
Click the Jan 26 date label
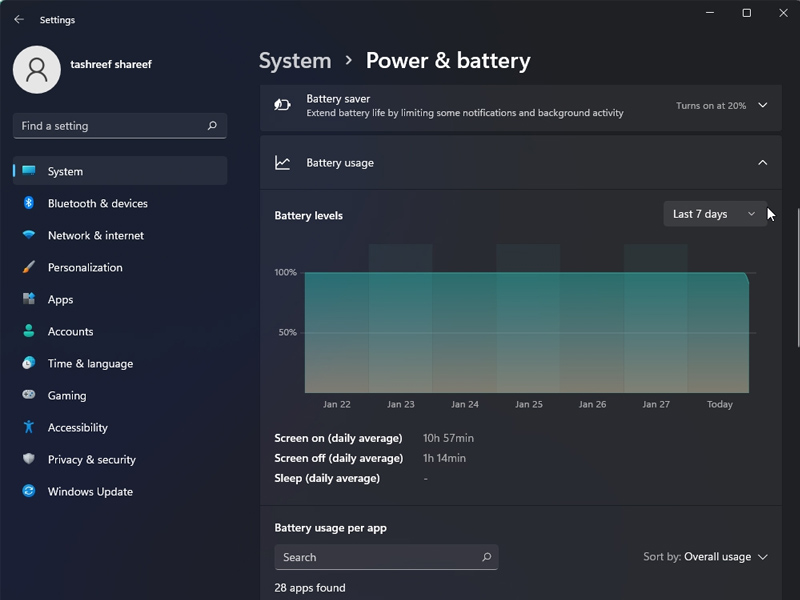click(x=592, y=404)
